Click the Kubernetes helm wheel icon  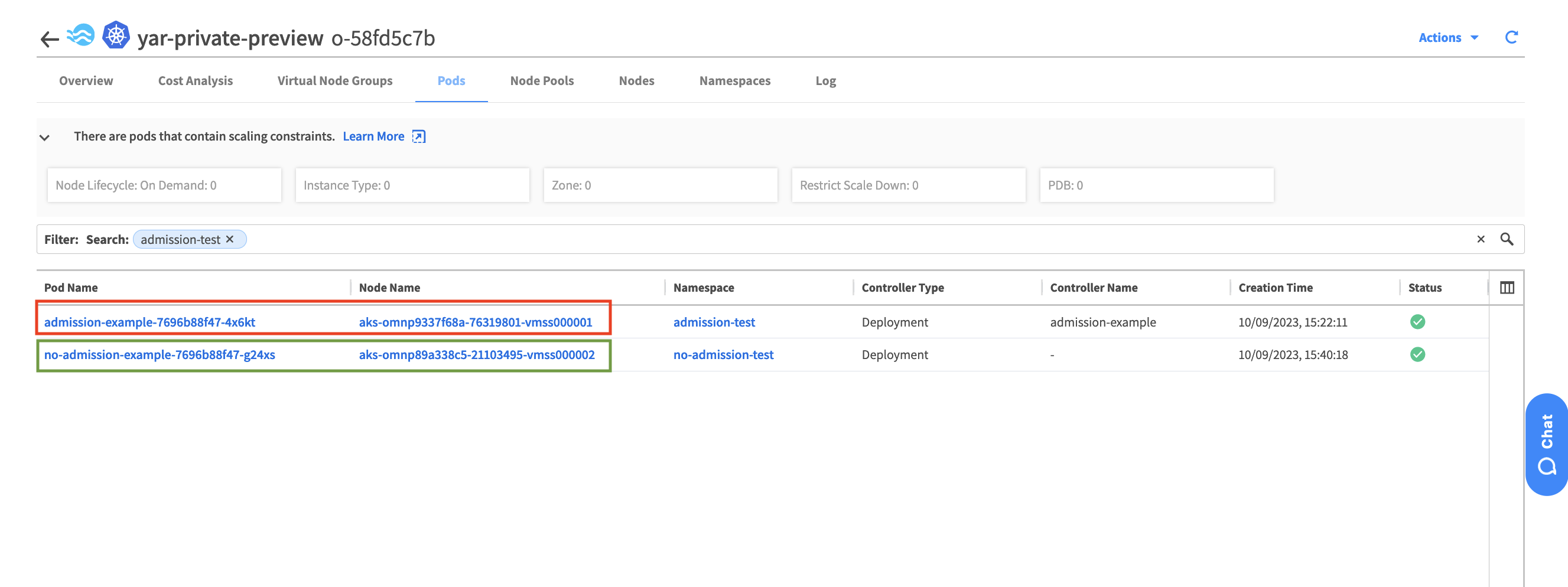[116, 35]
